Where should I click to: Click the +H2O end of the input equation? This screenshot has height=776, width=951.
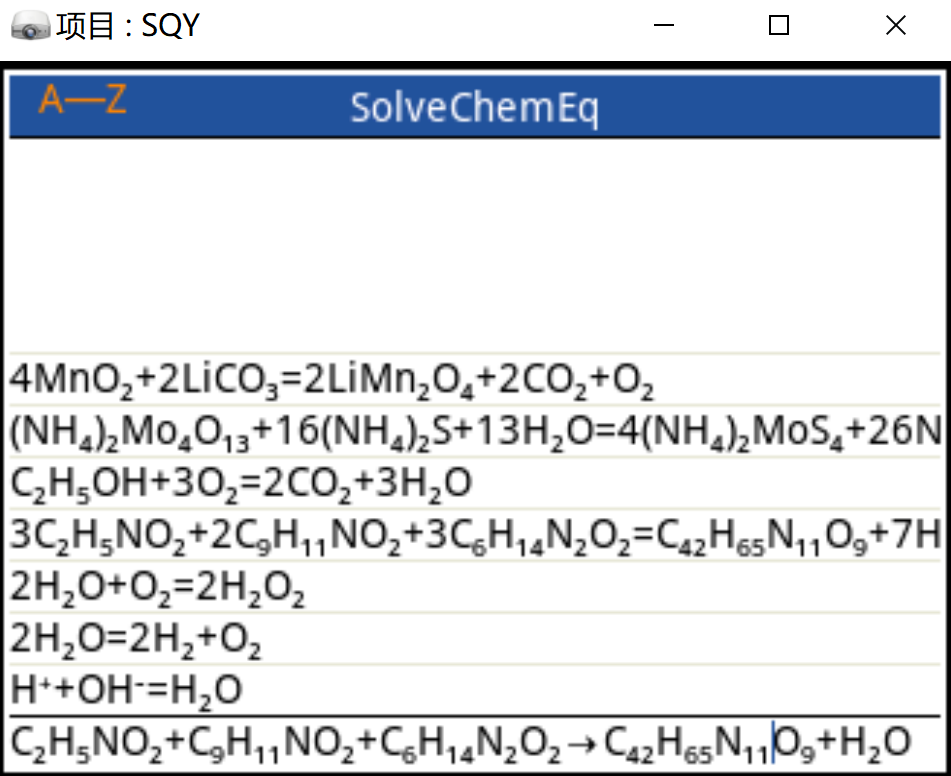864,744
